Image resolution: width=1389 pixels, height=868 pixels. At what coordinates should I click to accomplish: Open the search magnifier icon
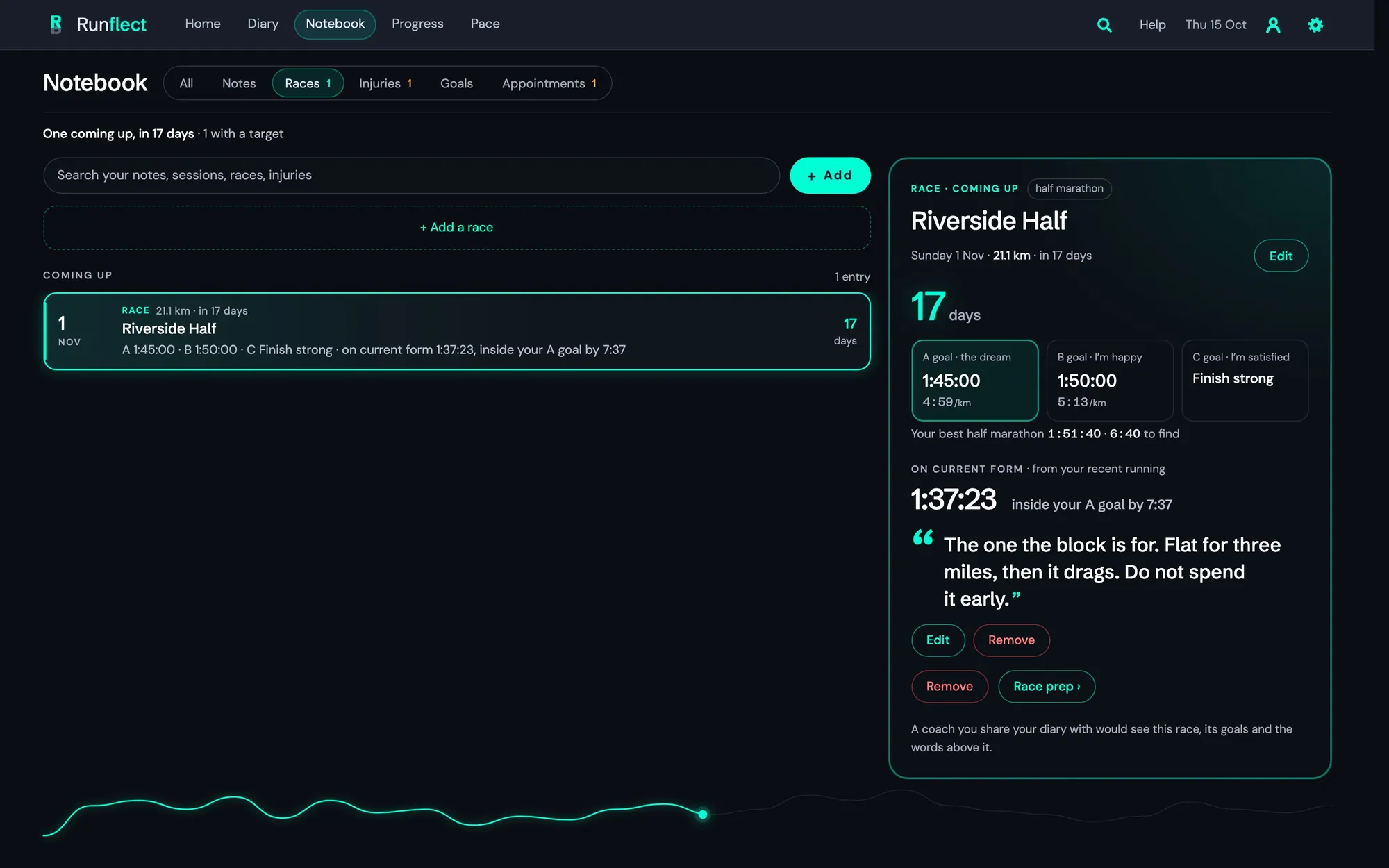pyautogui.click(x=1104, y=25)
